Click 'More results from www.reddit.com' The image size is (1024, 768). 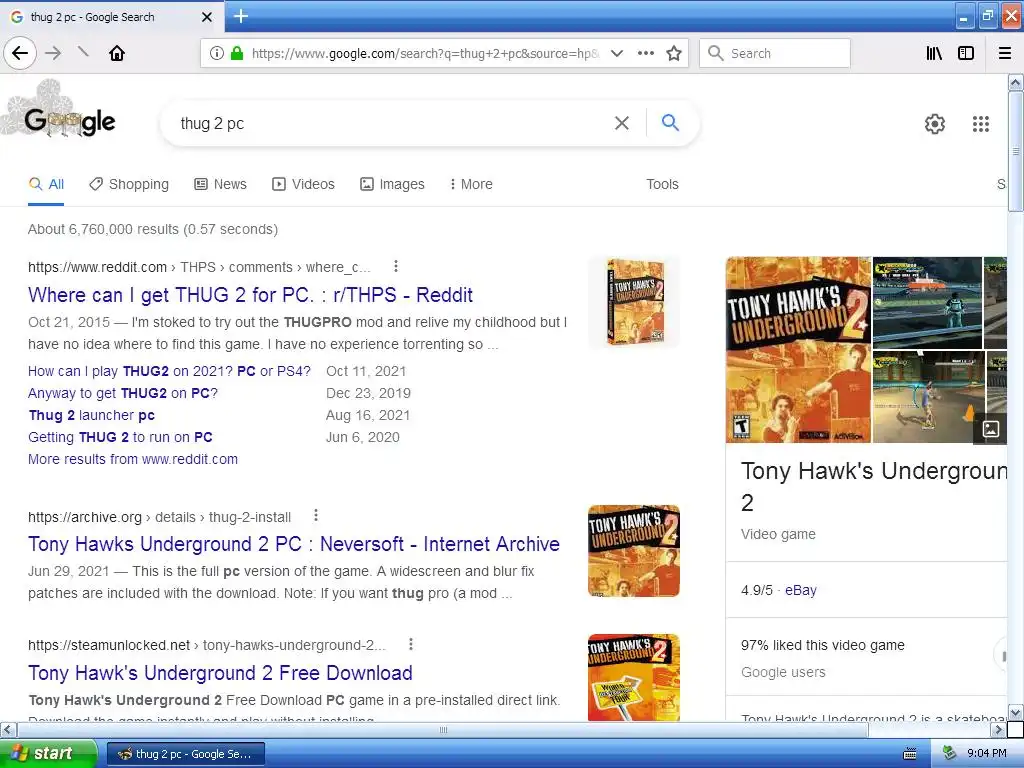click(133, 459)
